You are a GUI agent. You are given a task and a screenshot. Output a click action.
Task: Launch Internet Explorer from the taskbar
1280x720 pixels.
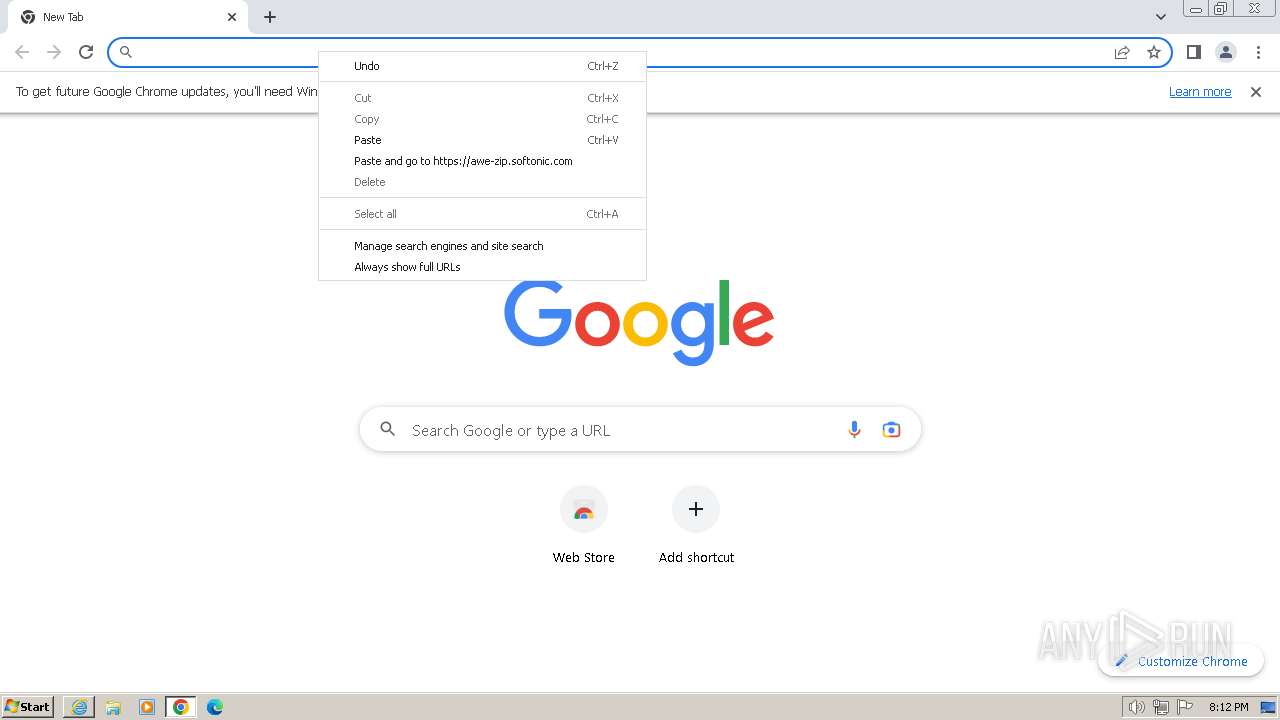[79, 707]
